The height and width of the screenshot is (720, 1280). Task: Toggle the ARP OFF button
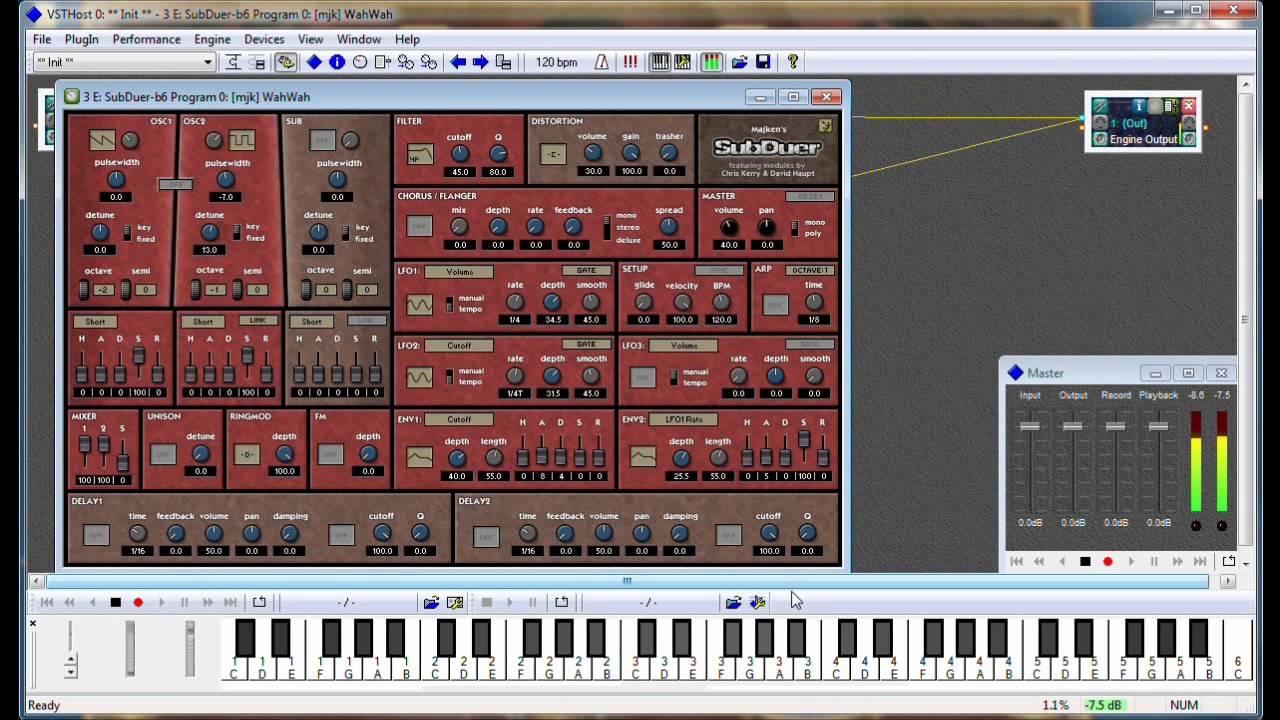tap(775, 306)
